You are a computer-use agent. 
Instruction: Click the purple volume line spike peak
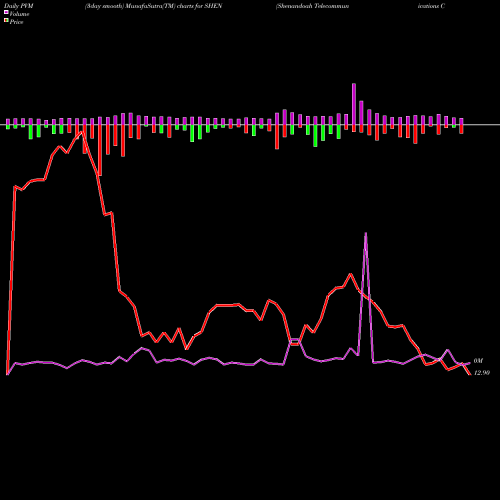pyautogui.click(x=366, y=233)
